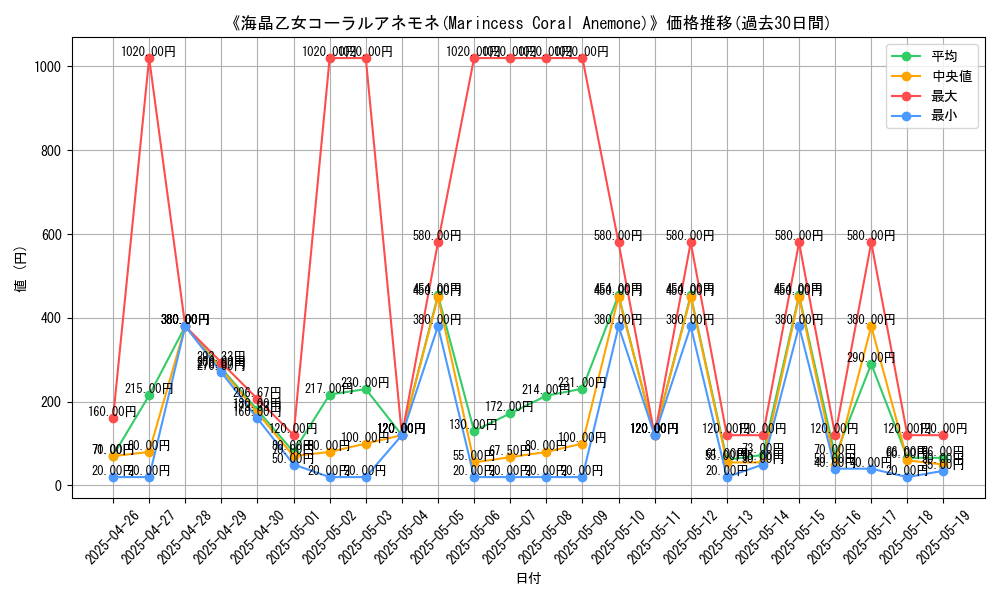Click the 1000 y-axis tick label
This screenshot has width=1000, height=600.
coord(48,67)
